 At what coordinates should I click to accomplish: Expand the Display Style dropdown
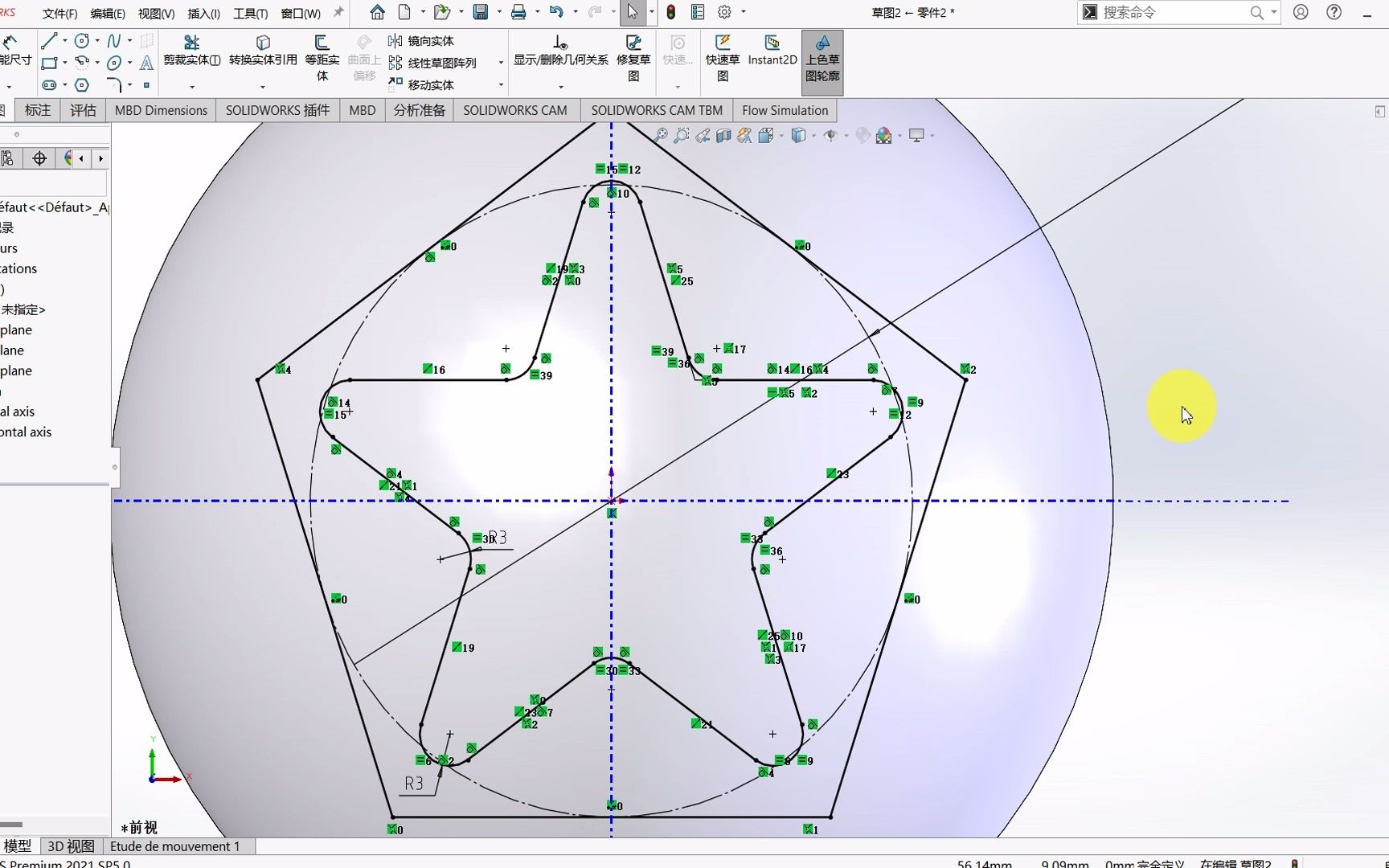click(813, 135)
